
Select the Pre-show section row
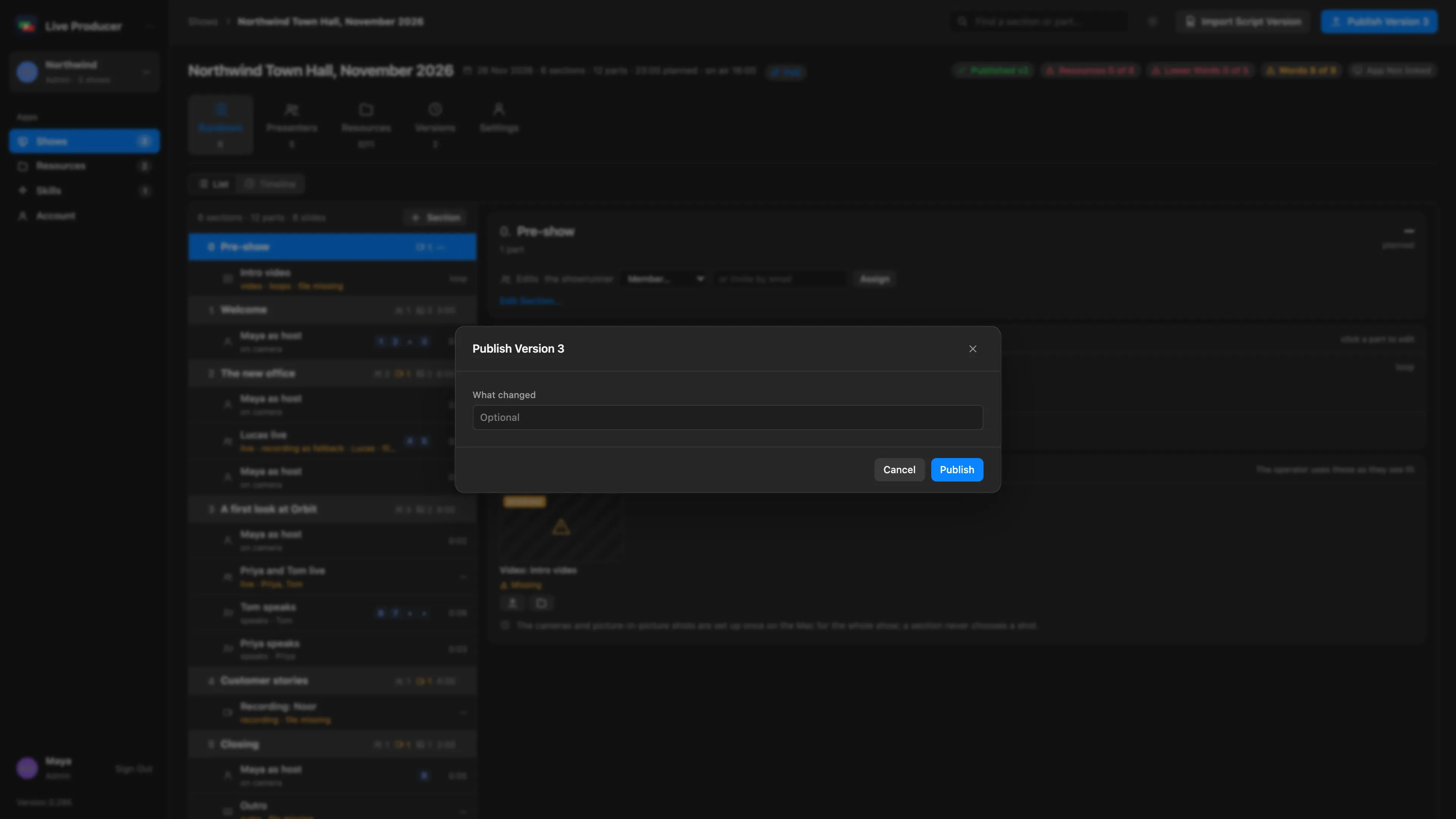click(333, 247)
